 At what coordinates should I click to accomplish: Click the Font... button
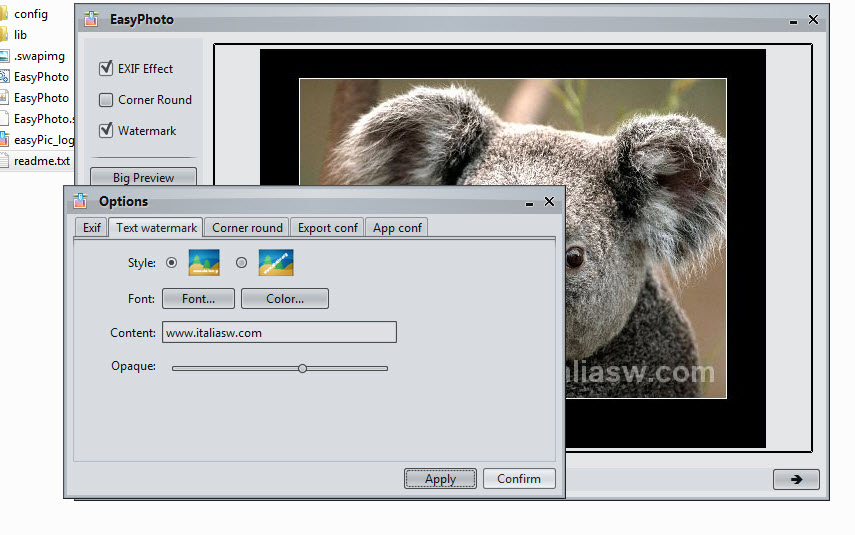point(198,299)
